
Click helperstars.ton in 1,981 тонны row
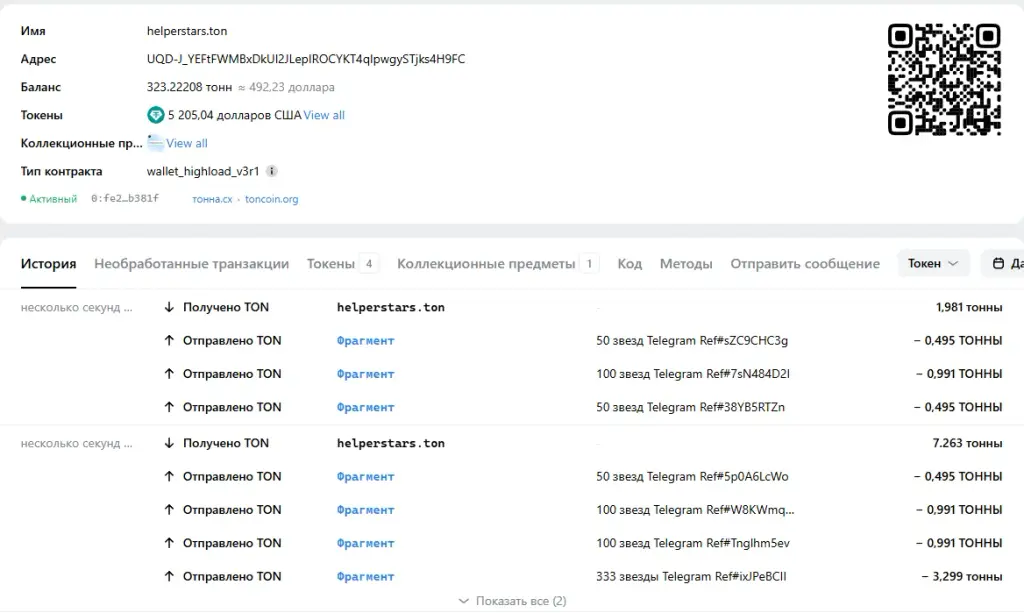tap(391, 307)
